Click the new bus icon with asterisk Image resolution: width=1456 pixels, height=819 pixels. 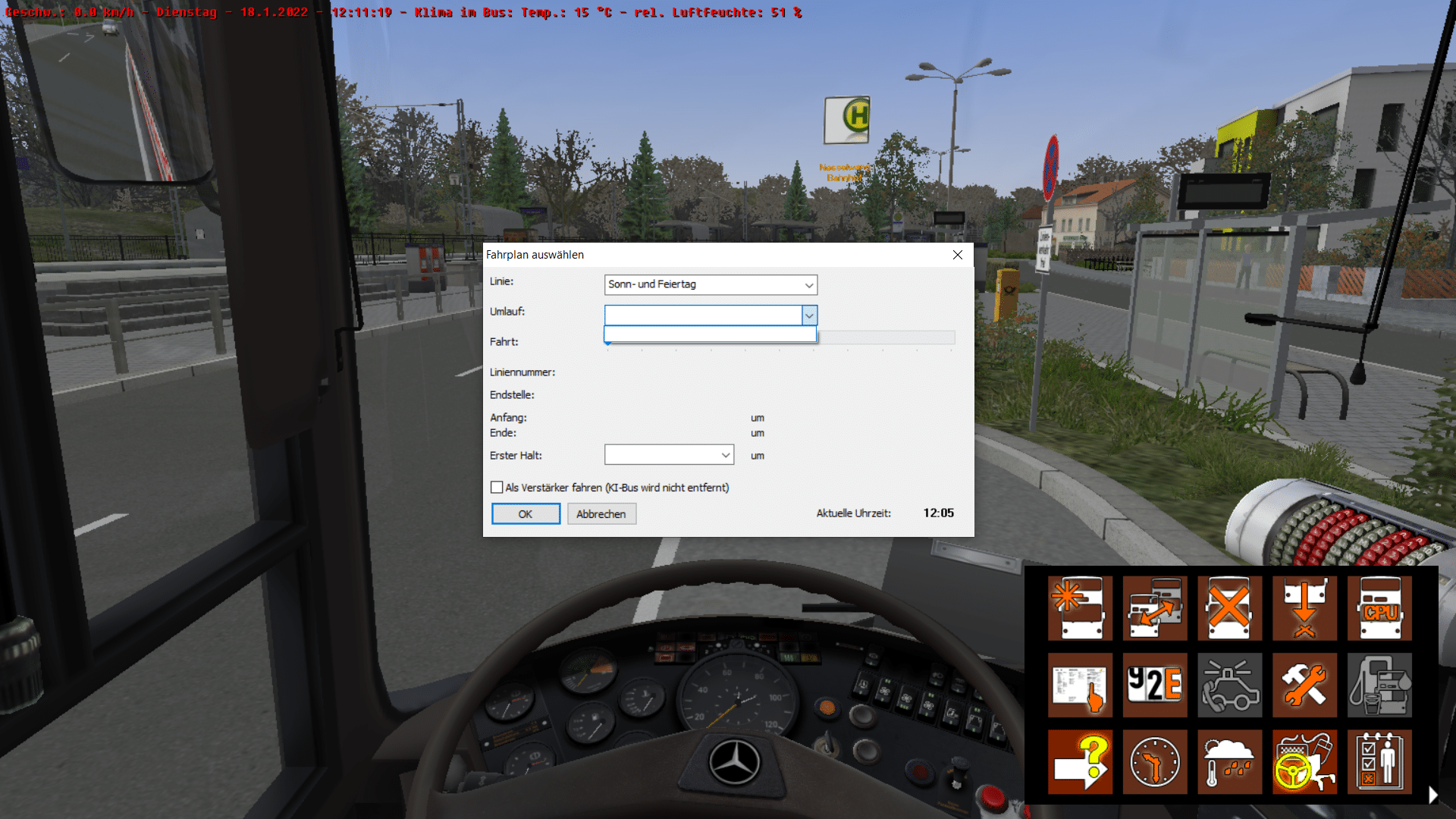pyautogui.click(x=1080, y=607)
